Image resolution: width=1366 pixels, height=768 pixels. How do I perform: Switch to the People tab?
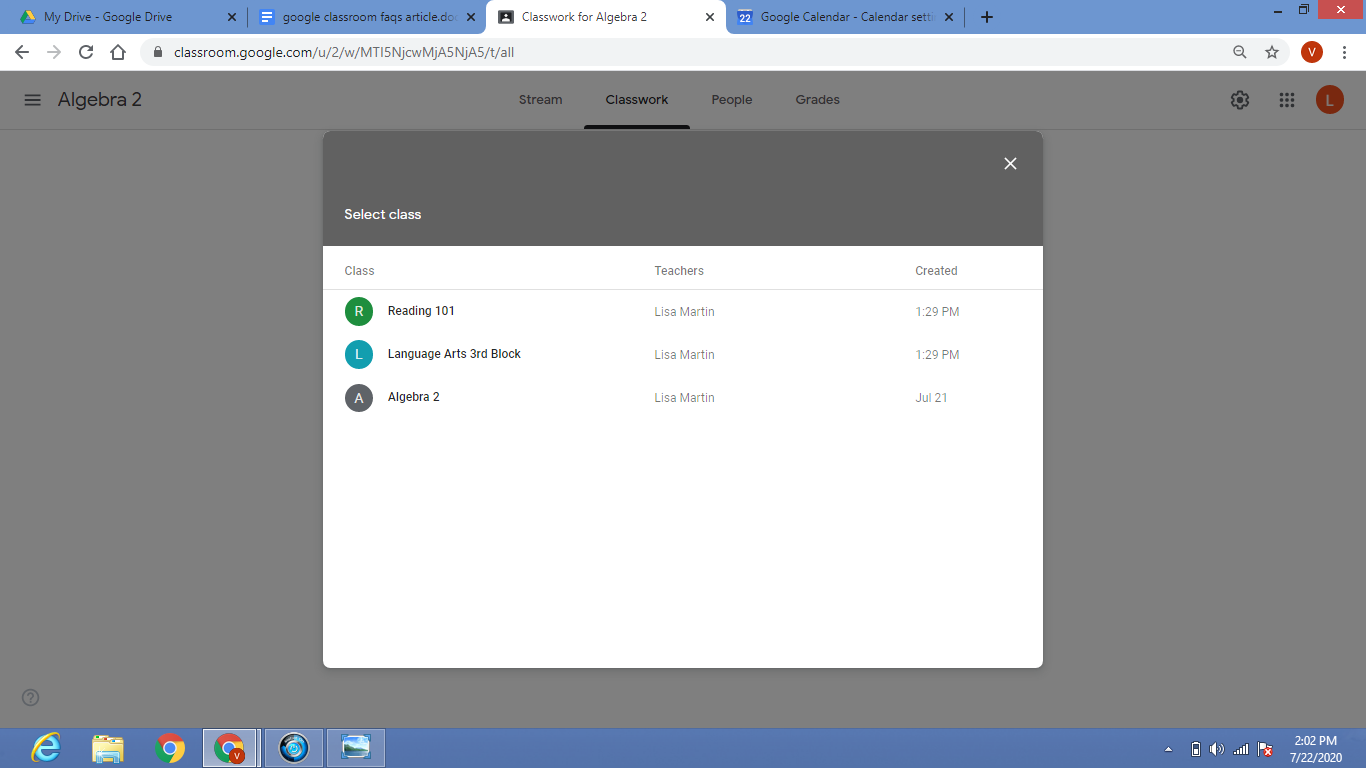732,100
